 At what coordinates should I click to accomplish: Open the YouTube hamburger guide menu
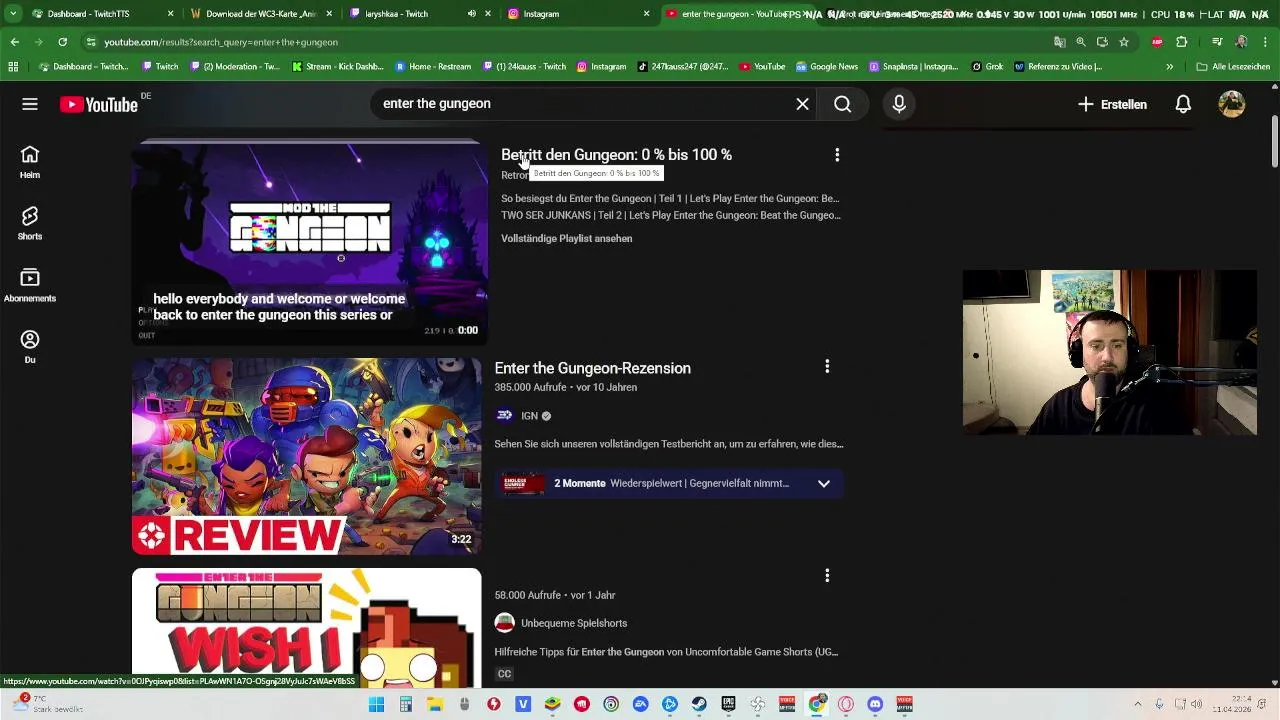(x=30, y=104)
